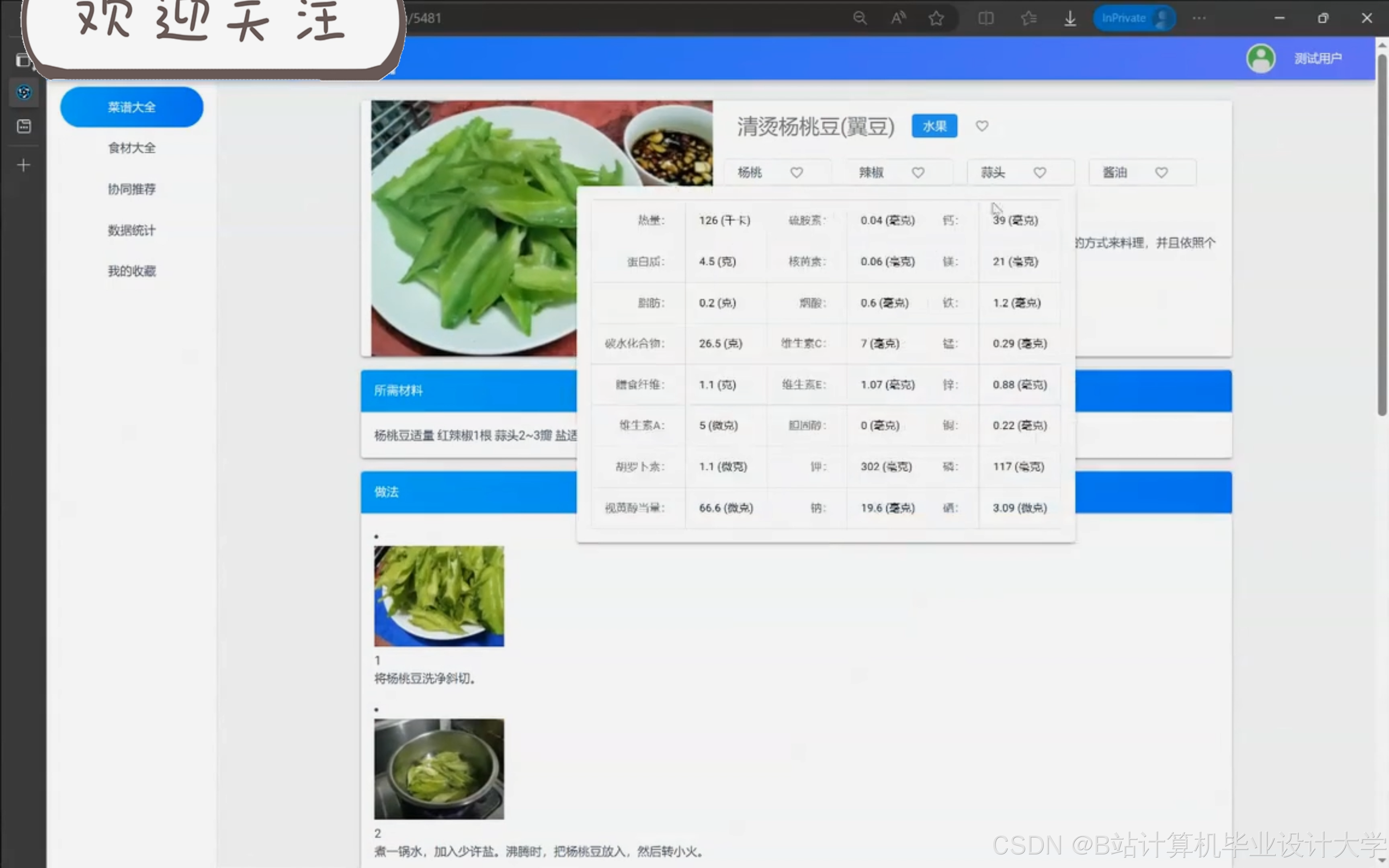Toggle heart on 杨桃 ingredient tag

tap(797, 172)
